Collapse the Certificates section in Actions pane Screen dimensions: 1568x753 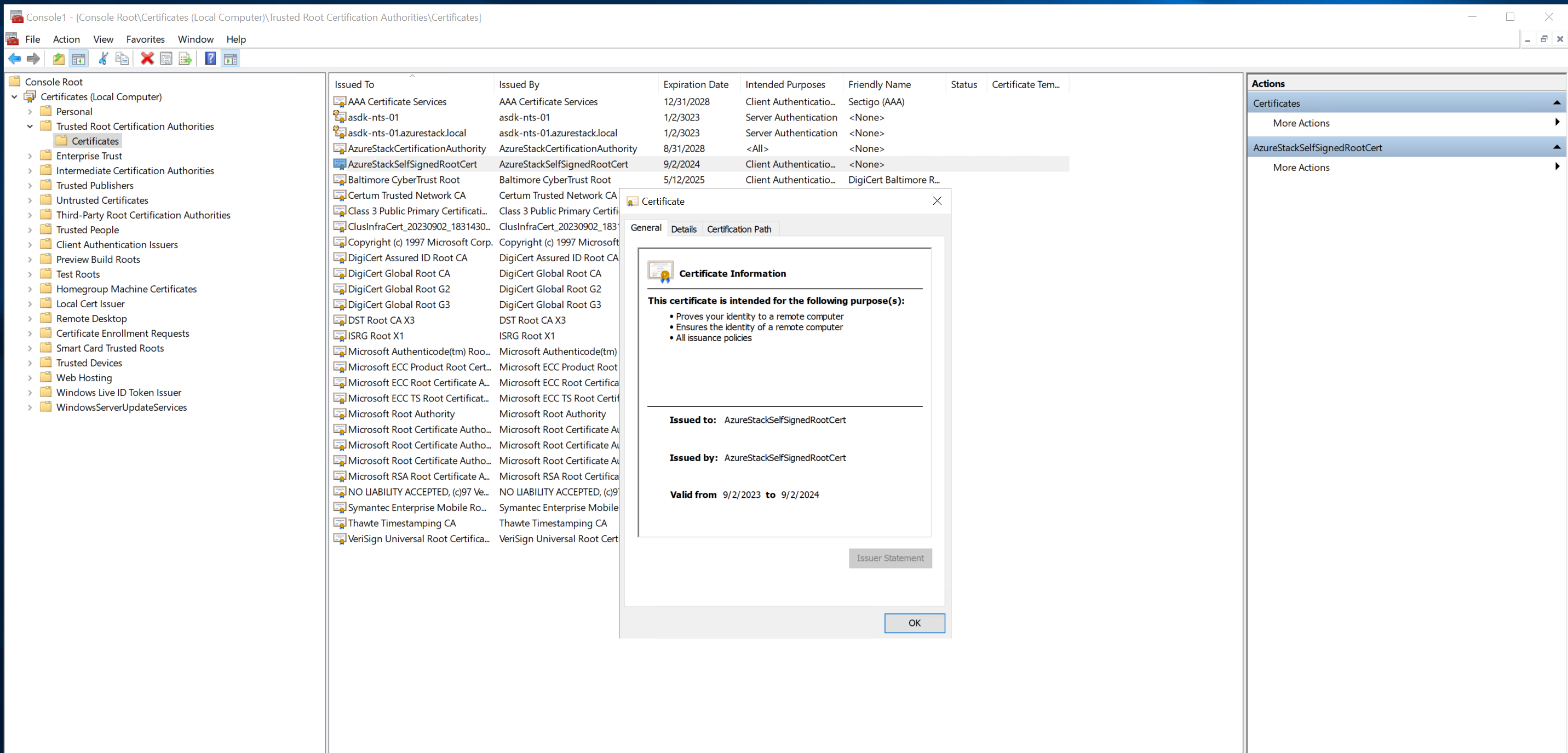click(1556, 103)
